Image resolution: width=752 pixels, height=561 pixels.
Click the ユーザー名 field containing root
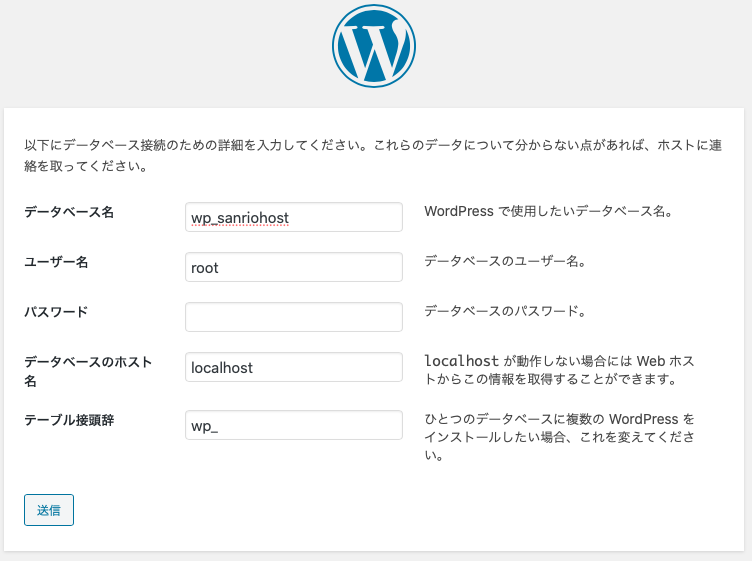[x=293, y=267]
